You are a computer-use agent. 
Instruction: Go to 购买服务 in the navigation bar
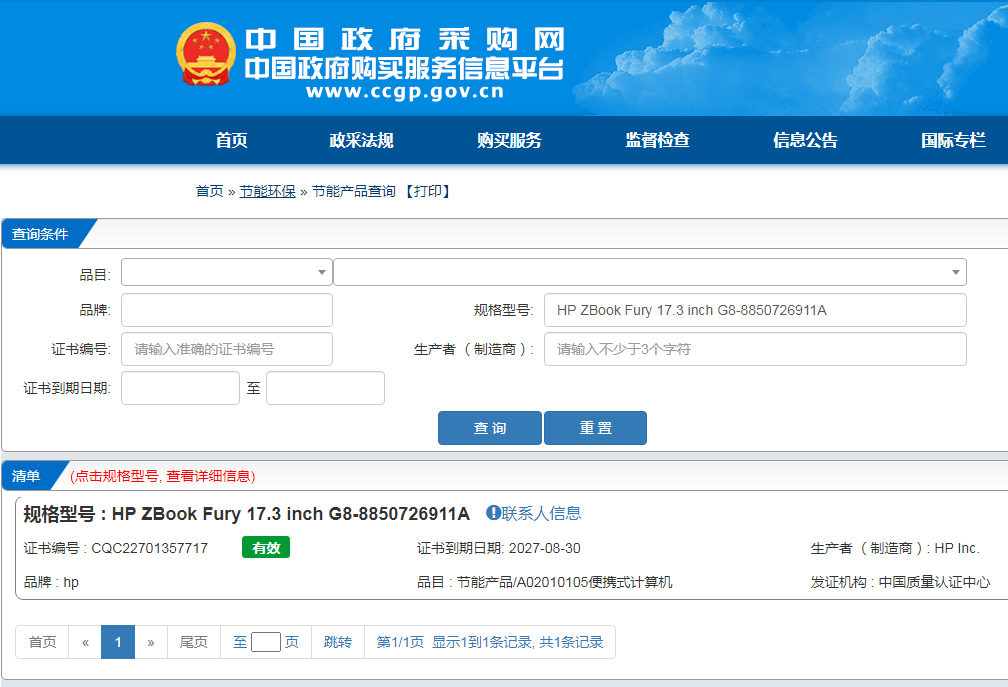509,140
